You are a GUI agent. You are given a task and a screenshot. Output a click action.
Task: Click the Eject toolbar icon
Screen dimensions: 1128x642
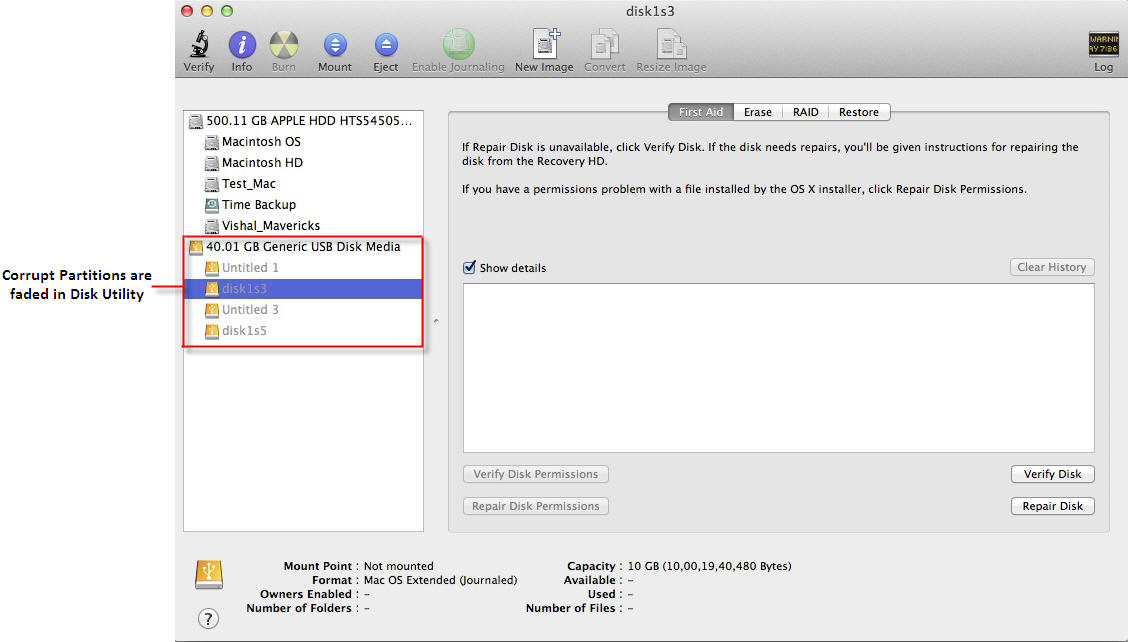pos(386,45)
